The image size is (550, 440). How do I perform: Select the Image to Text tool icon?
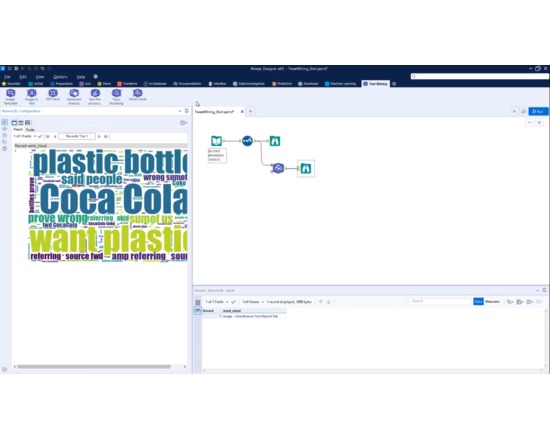pos(32,93)
